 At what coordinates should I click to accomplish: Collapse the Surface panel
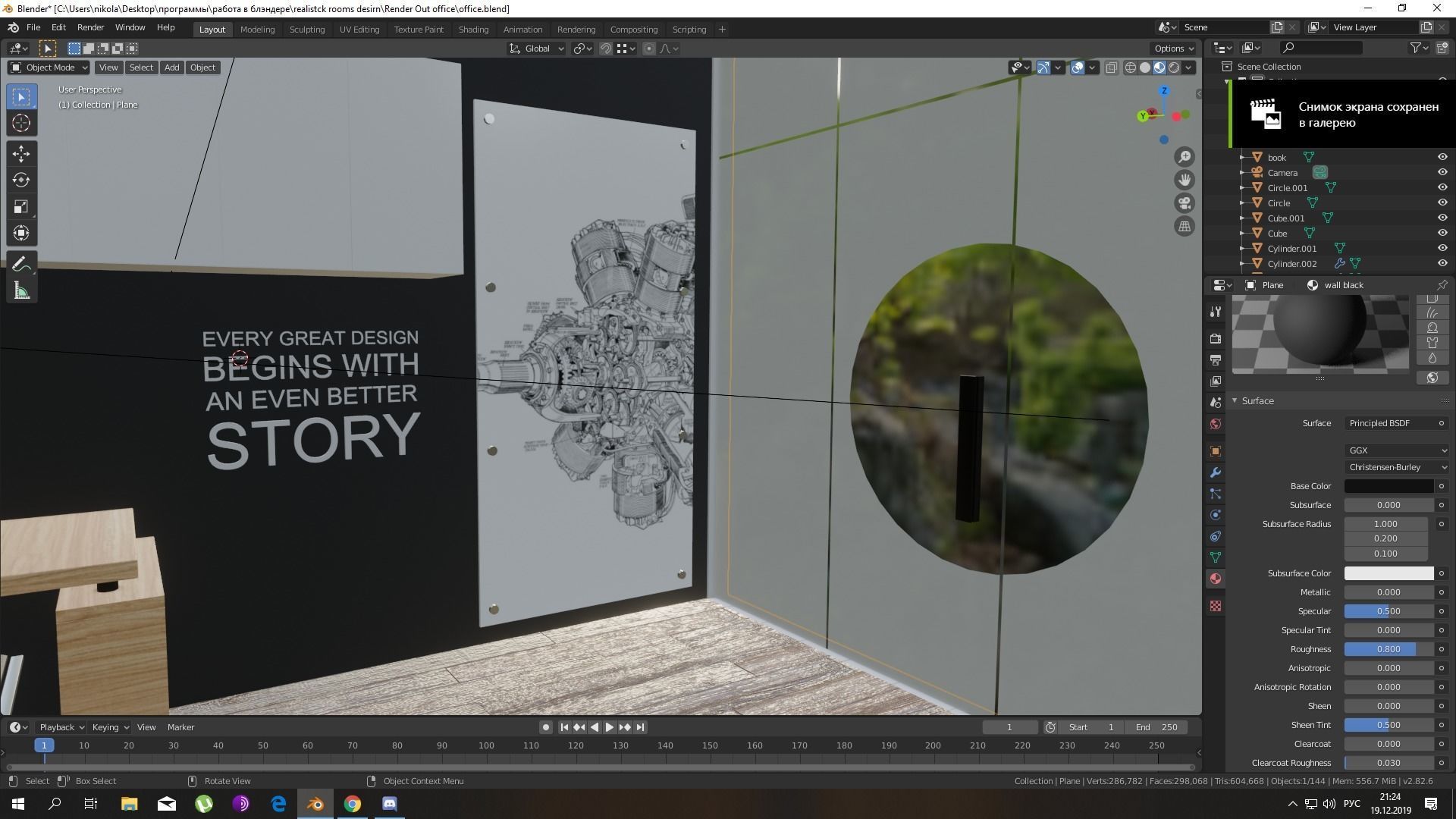tap(1257, 400)
